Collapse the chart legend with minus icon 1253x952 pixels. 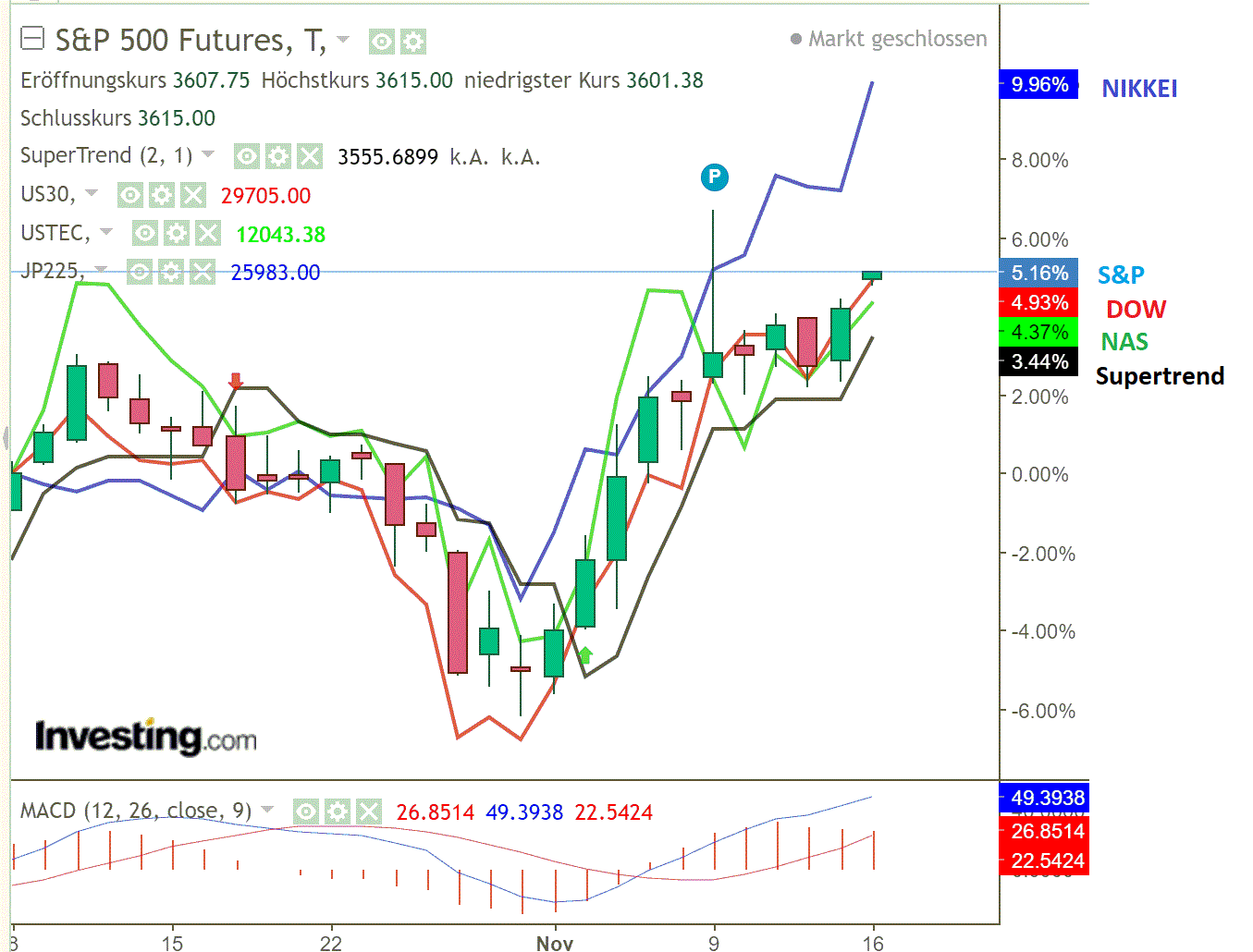[x=32, y=40]
